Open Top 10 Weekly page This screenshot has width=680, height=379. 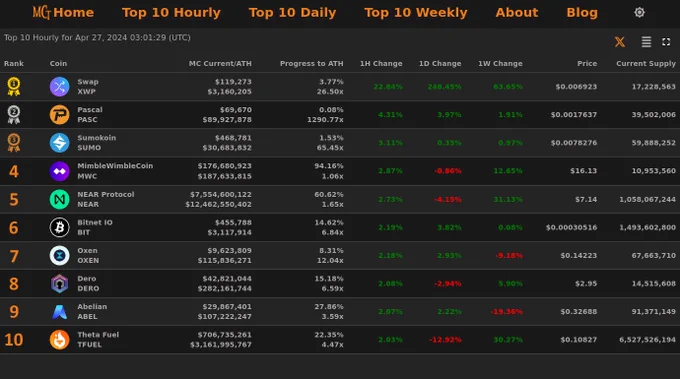tap(416, 13)
